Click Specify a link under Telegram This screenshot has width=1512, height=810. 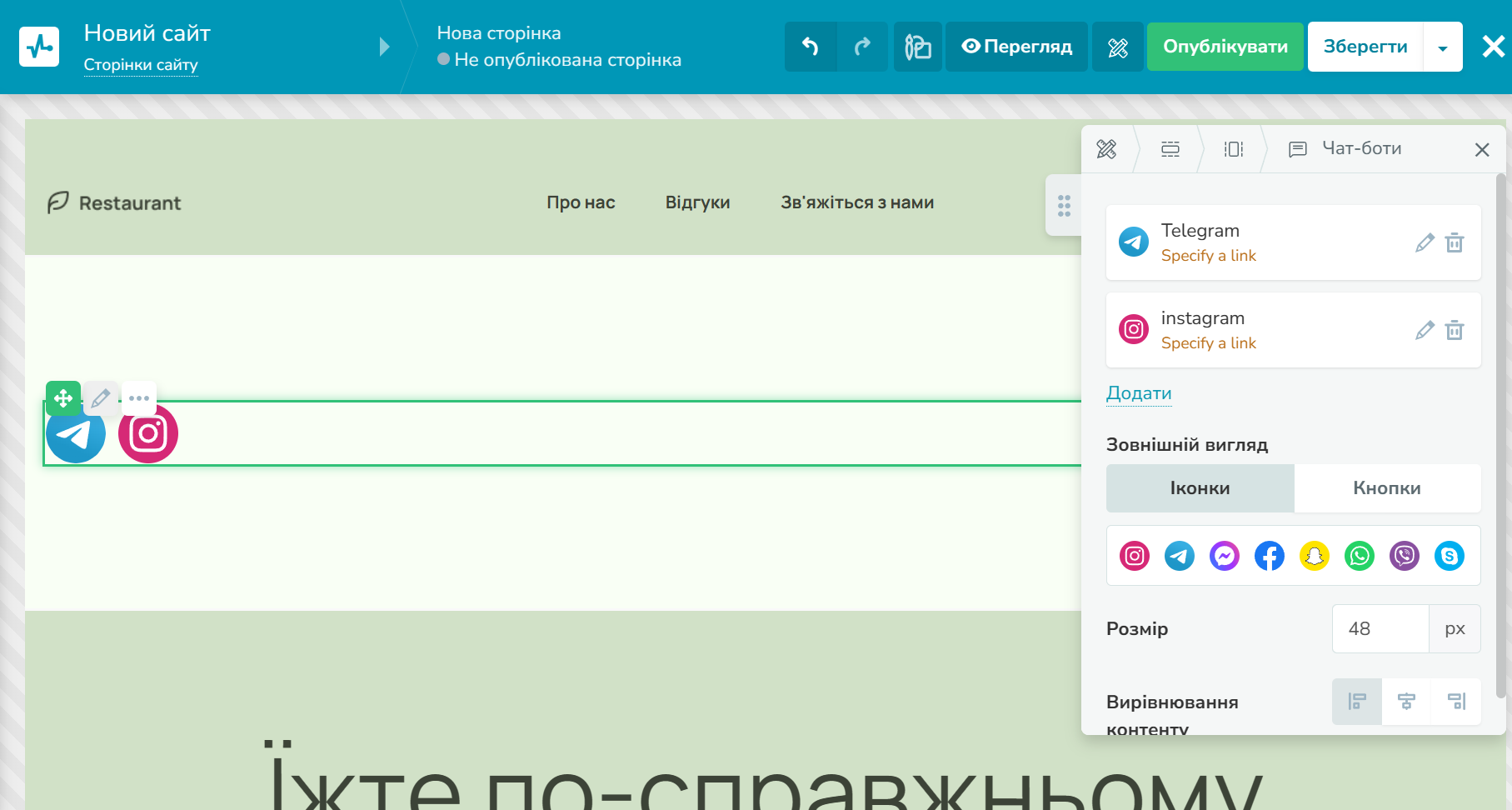tap(1209, 256)
